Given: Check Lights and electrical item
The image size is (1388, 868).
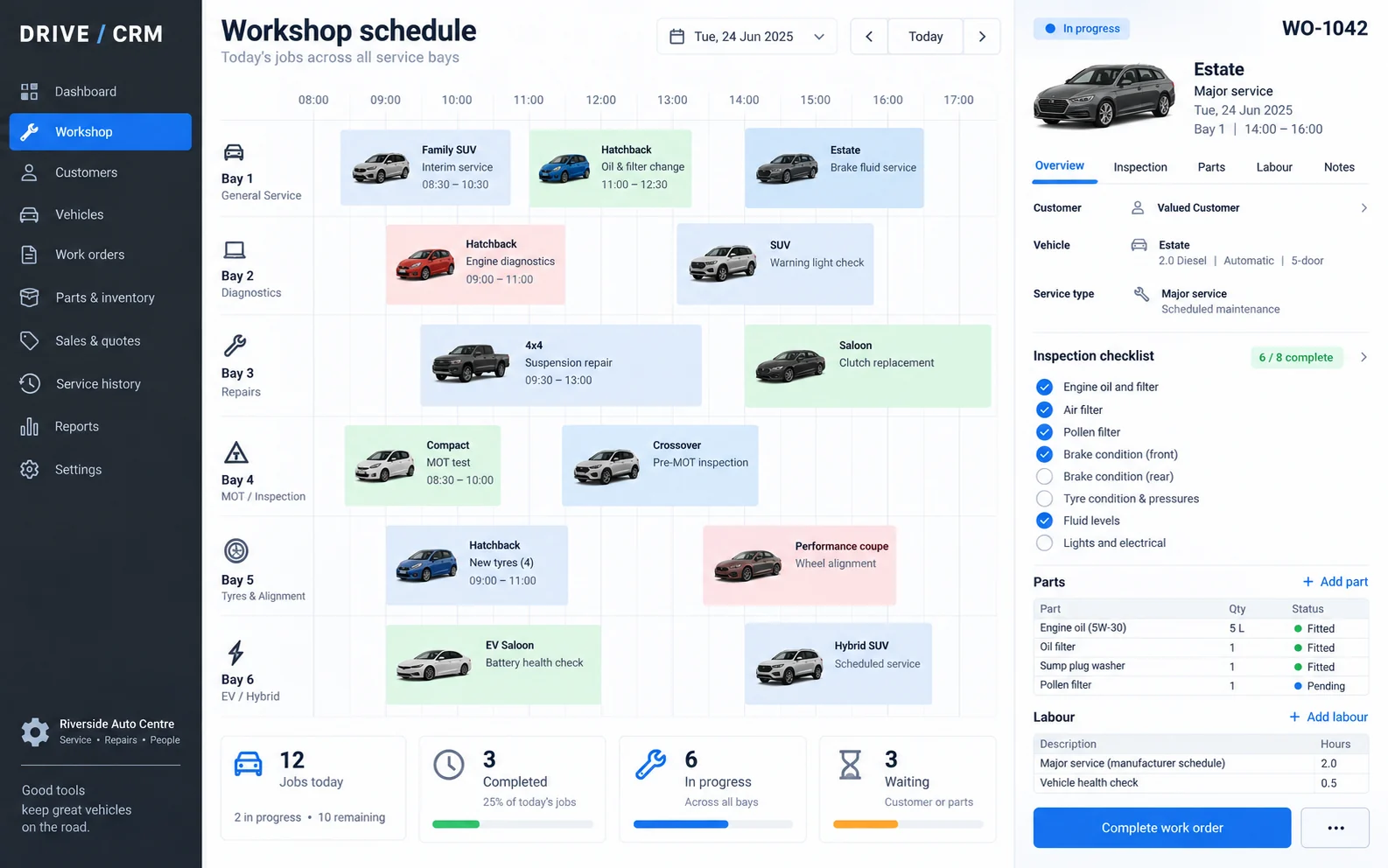Looking at the screenshot, I should pyautogui.click(x=1044, y=542).
